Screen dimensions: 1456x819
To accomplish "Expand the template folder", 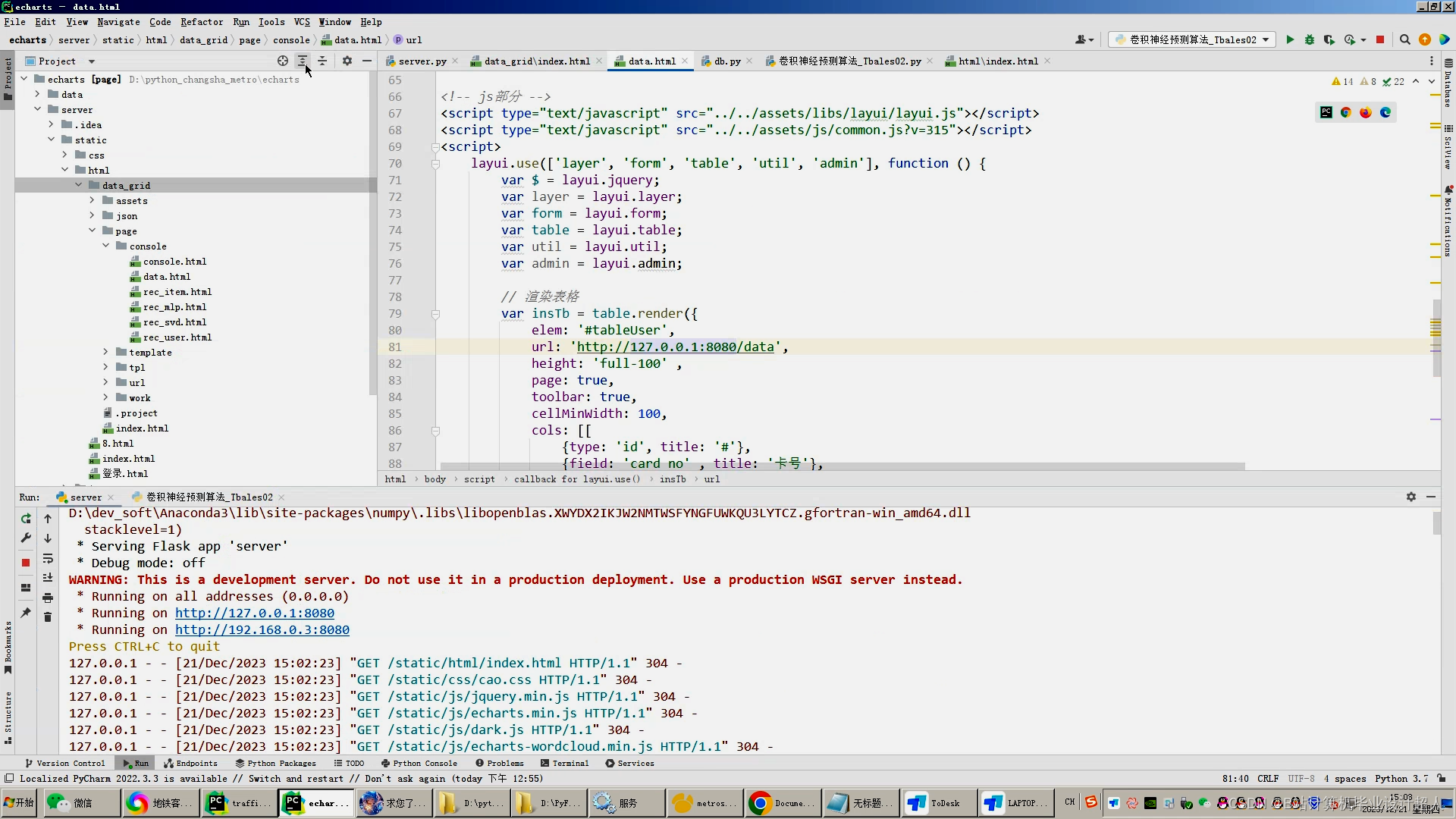I will [x=105, y=353].
